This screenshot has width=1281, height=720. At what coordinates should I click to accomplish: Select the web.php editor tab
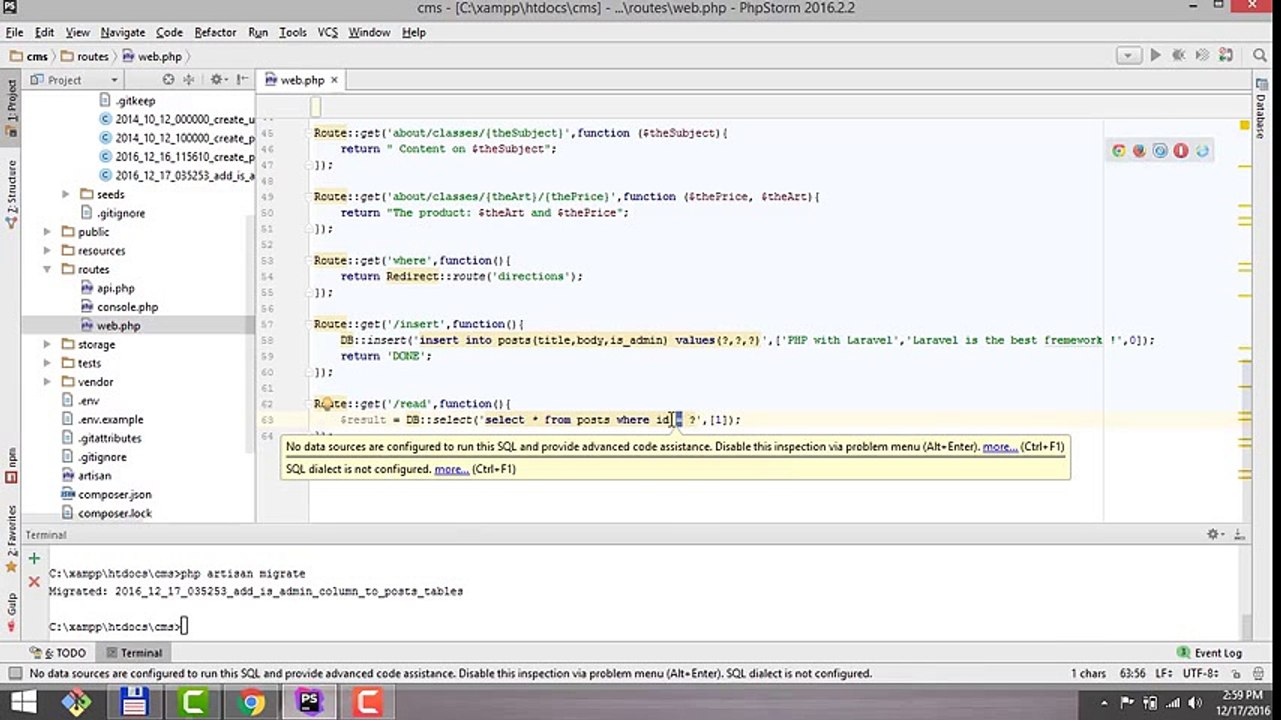tap(301, 80)
